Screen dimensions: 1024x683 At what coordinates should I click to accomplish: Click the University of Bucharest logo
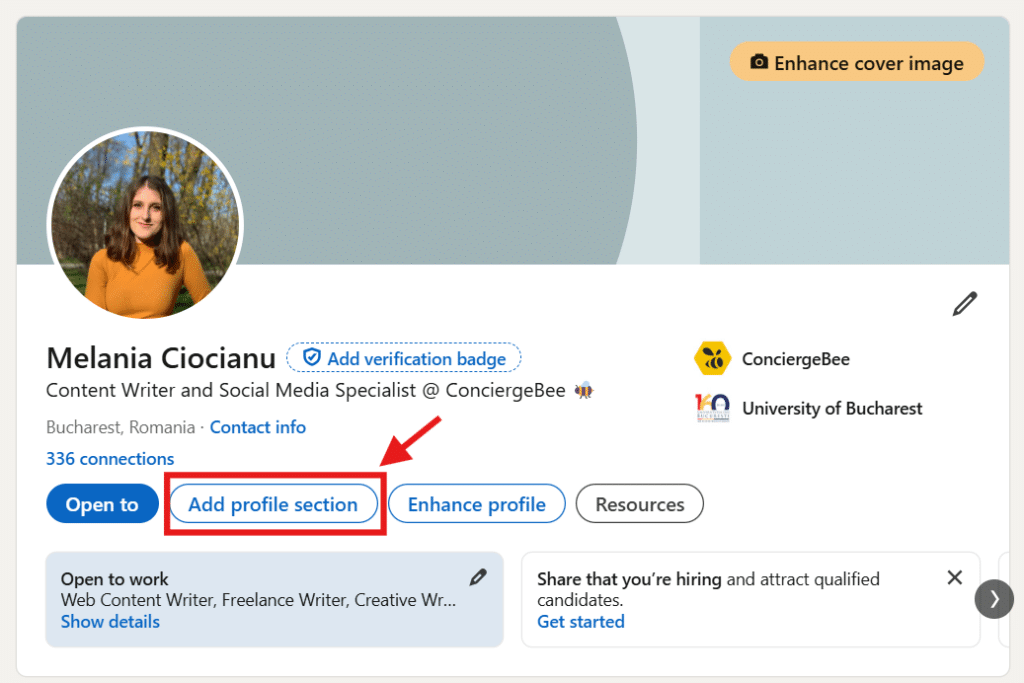(x=711, y=408)
